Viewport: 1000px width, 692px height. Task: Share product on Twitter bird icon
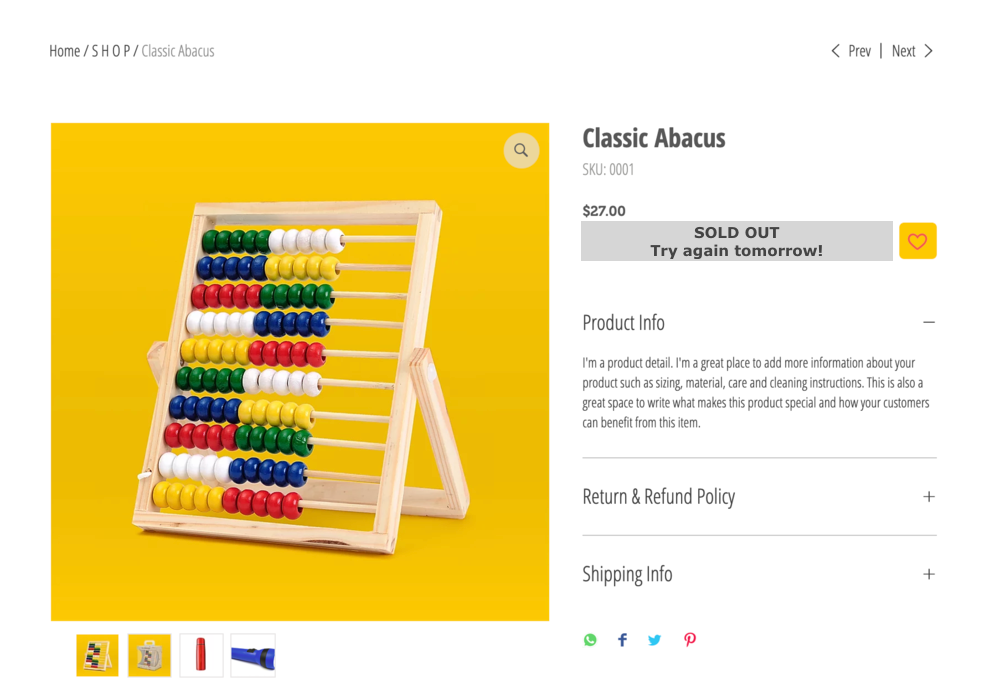click(655, 640)
